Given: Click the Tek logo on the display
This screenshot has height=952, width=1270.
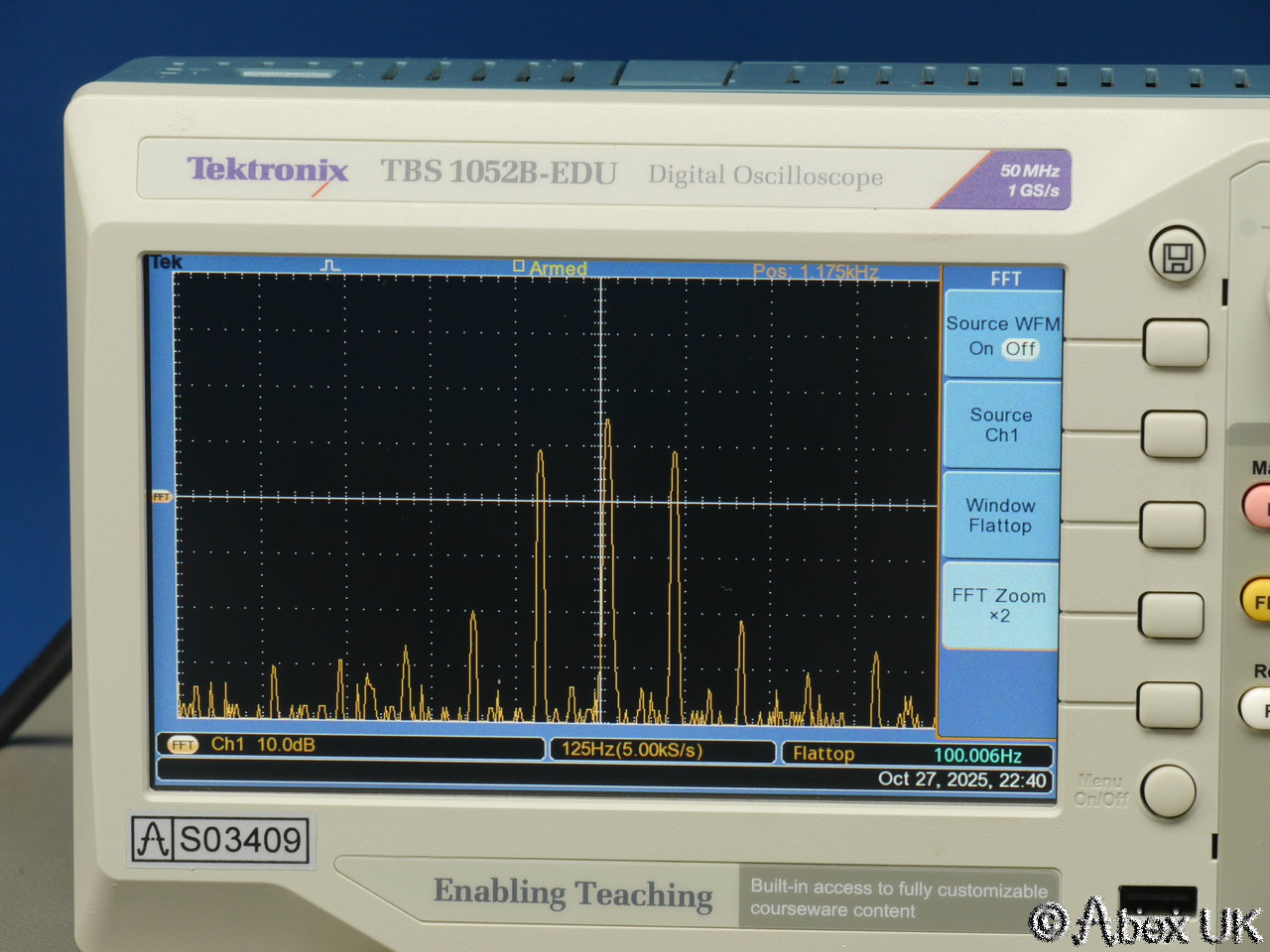Looking at the screenshot, I should coord(167,263).
